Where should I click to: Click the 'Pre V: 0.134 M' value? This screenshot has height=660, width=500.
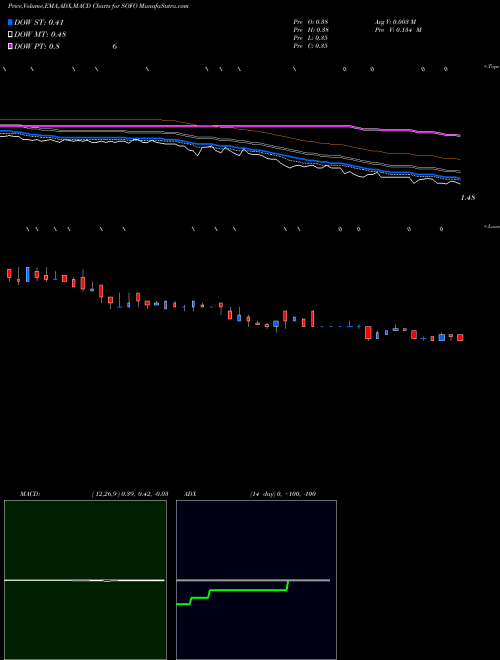[x=398, y=30]
